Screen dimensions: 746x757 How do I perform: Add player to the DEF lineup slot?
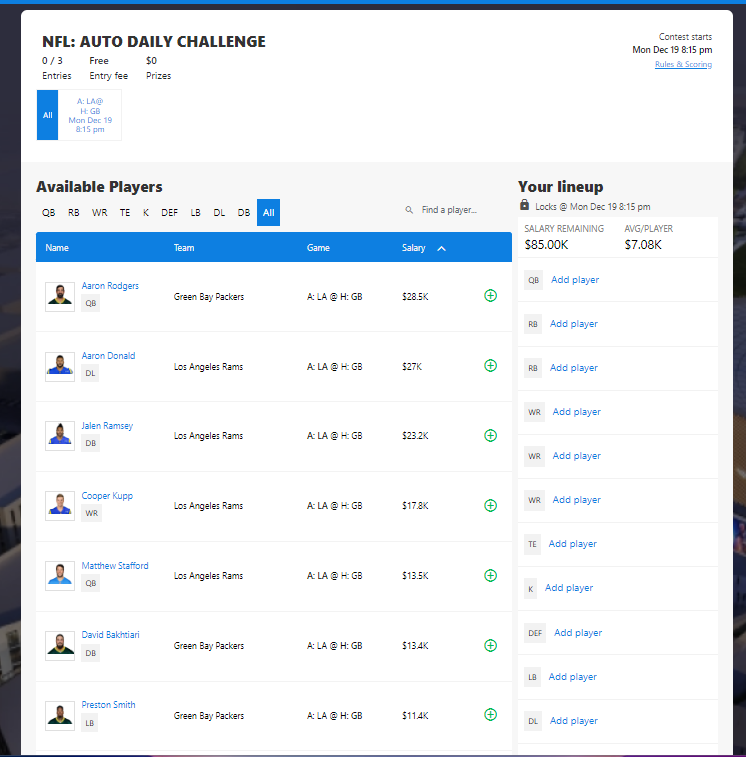pyautogui.click(x=578, y=633)
